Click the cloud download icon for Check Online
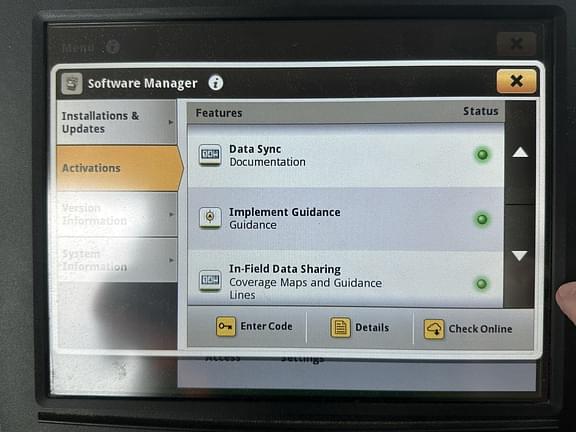 [434, 329]
